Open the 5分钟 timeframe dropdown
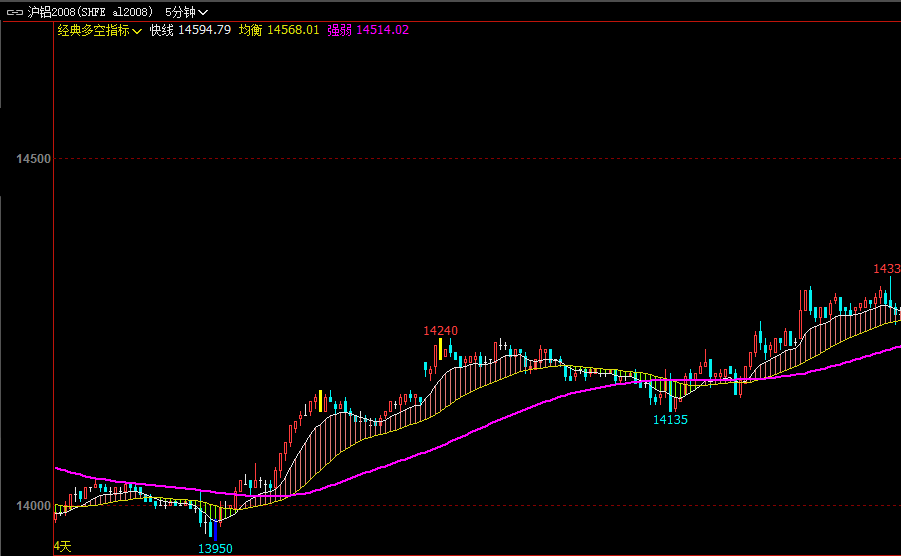Image resolution: width=901 pixels, height=556 pixels. pos(187,12)
